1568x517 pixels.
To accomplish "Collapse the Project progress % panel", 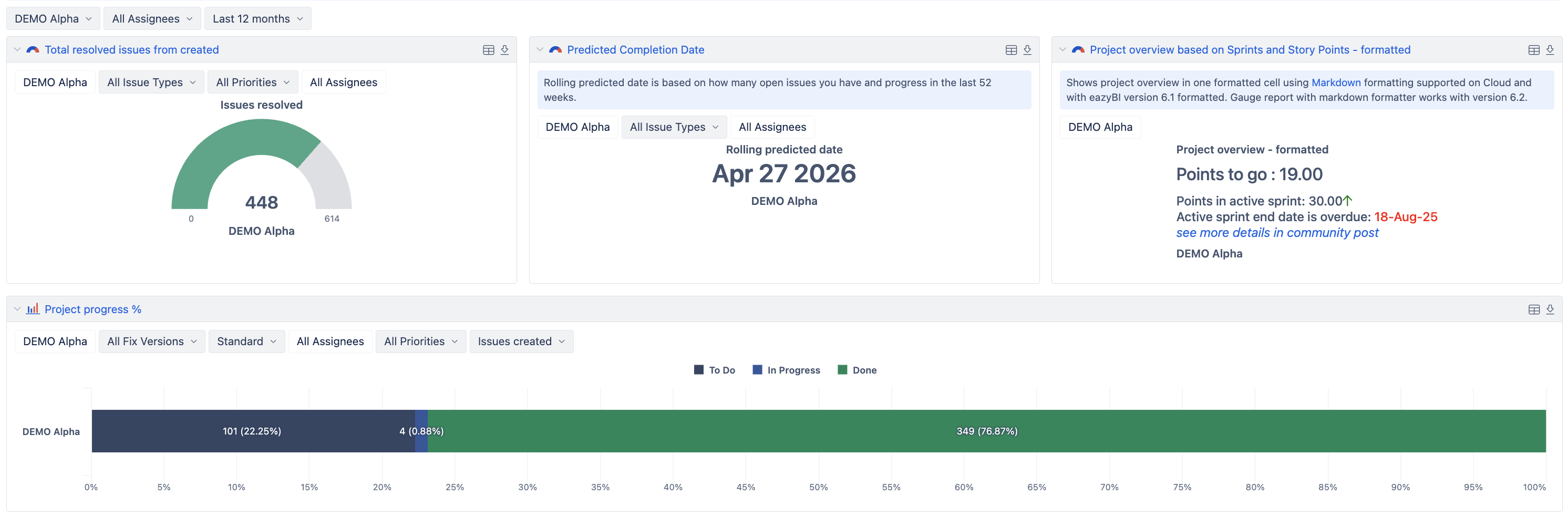I will (x=17, y=309).
